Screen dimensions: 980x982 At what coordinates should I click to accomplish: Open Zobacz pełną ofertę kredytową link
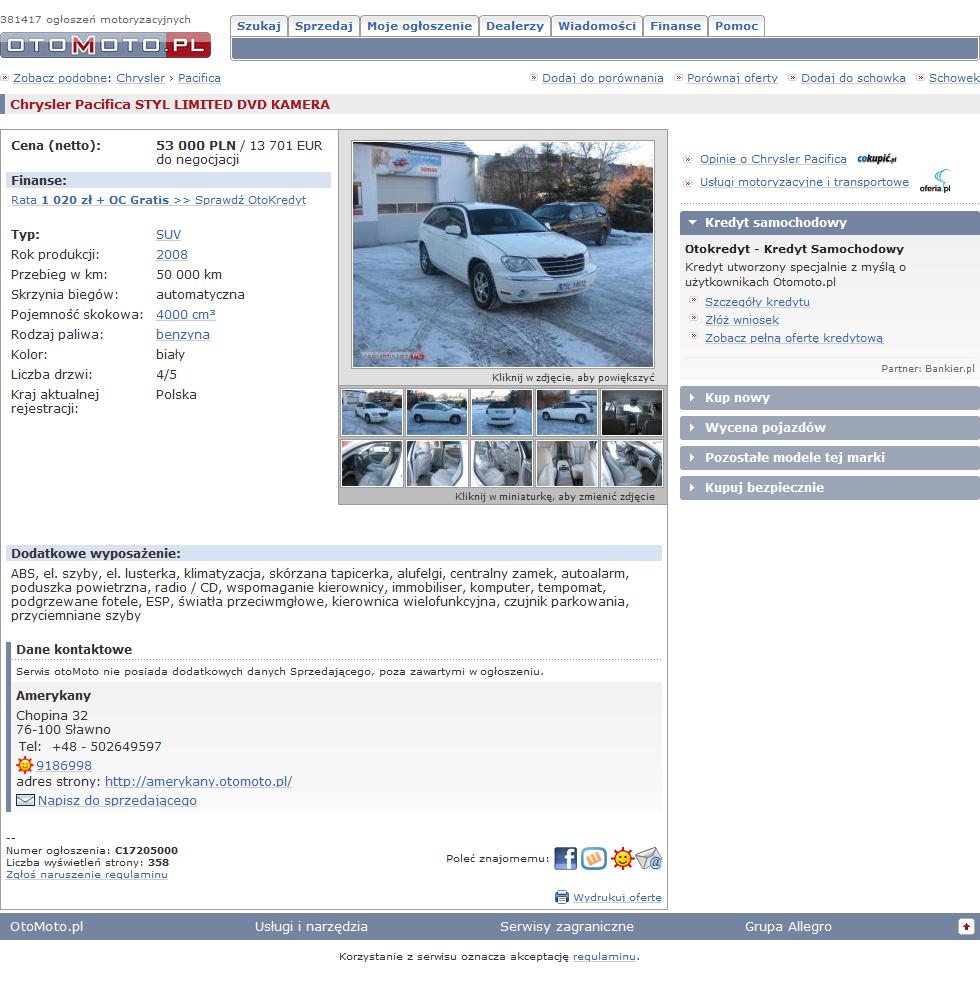tap(794, 338)
